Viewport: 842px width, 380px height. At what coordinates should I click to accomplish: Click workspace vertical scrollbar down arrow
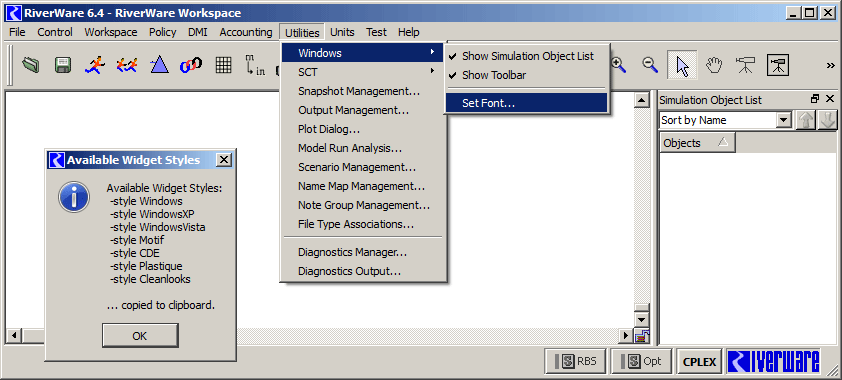tap(642, 319)
